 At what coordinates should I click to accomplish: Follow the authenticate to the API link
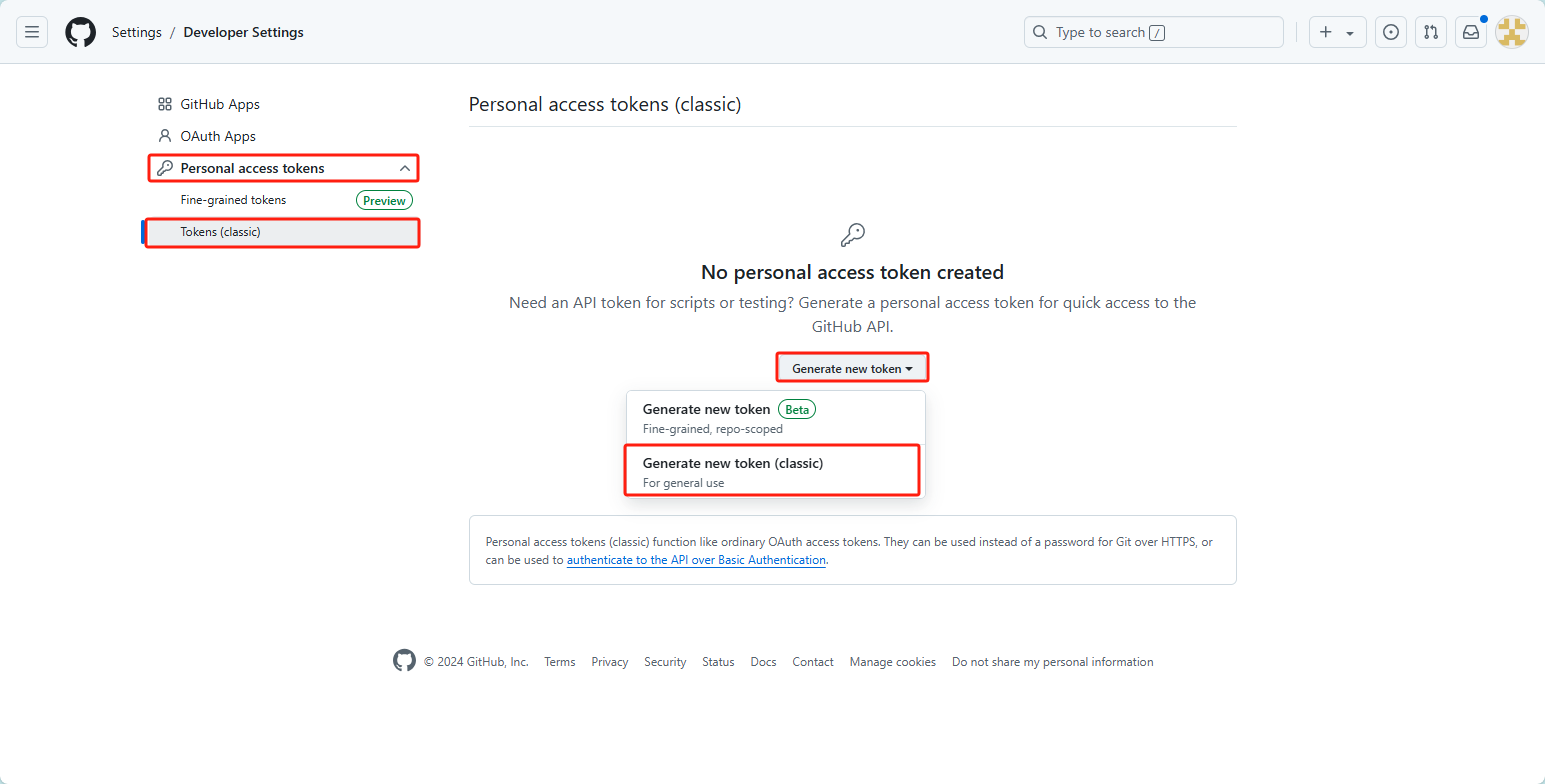coord(696,560)
